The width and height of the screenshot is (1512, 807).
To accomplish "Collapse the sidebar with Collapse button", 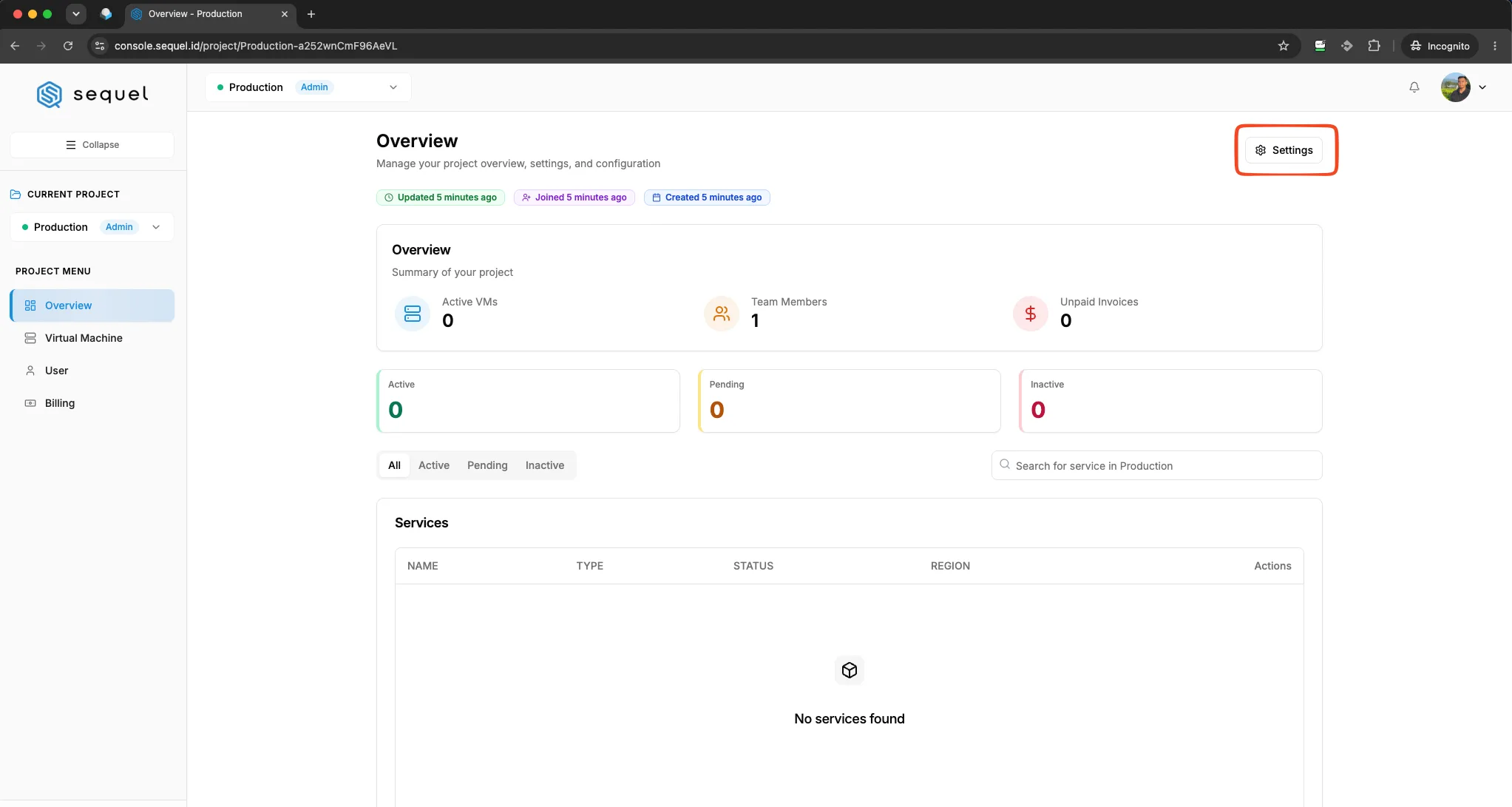I will click(x=92, y=145).
